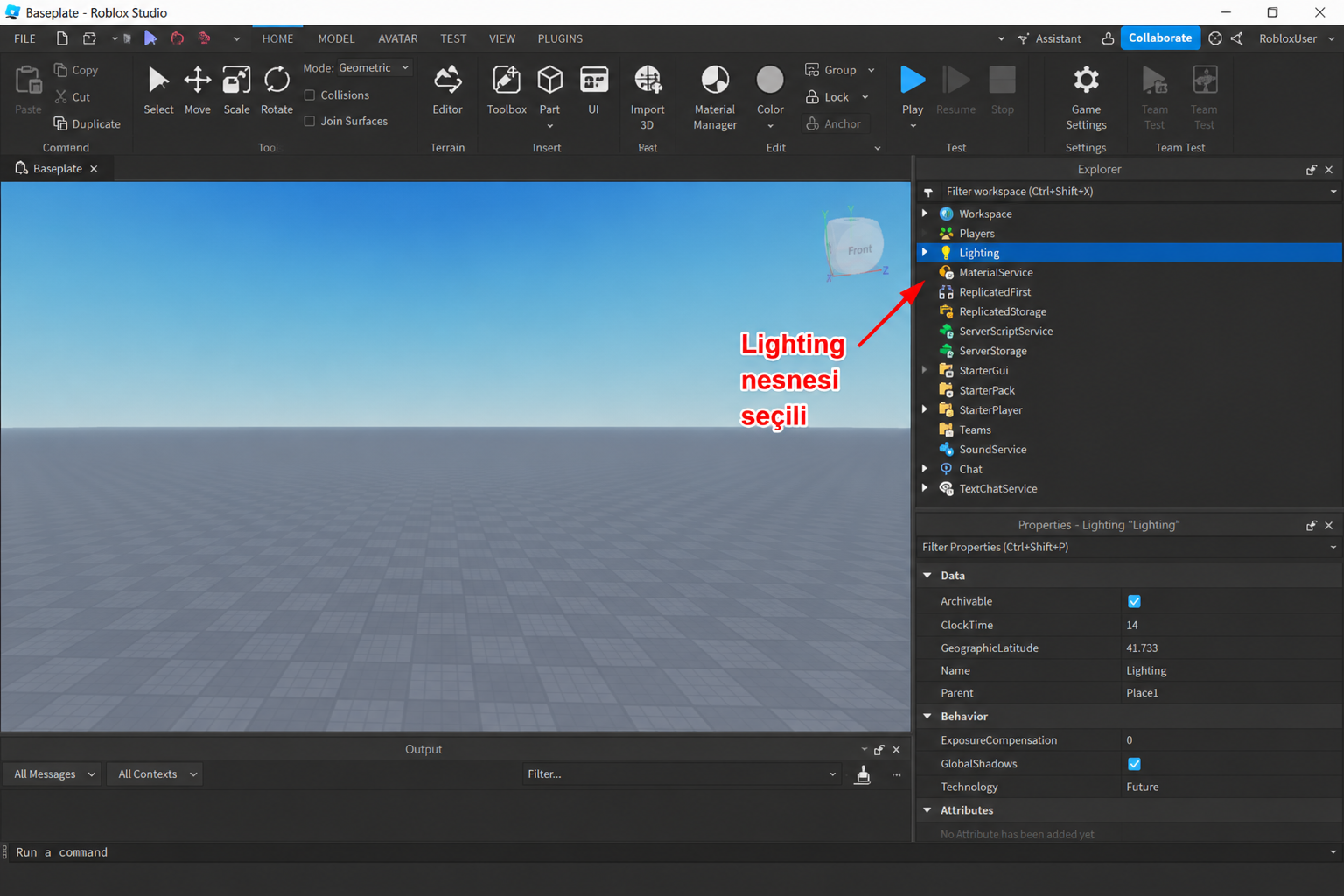Pick the Select tool
1344x896 pixels.
pyautogui.click(x=158, y=90)
